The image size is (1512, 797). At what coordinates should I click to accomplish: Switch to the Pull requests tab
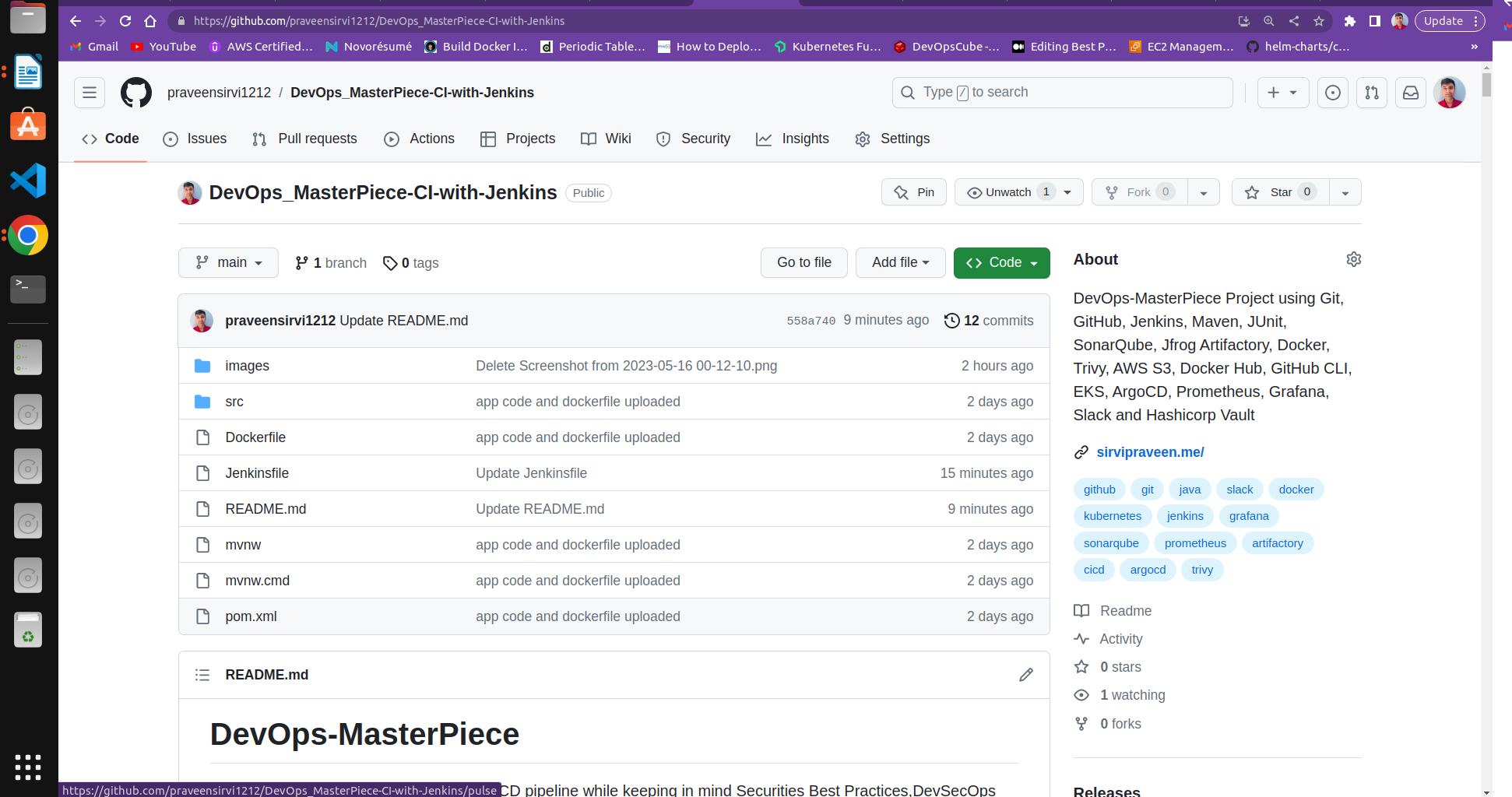click(304, 139)
